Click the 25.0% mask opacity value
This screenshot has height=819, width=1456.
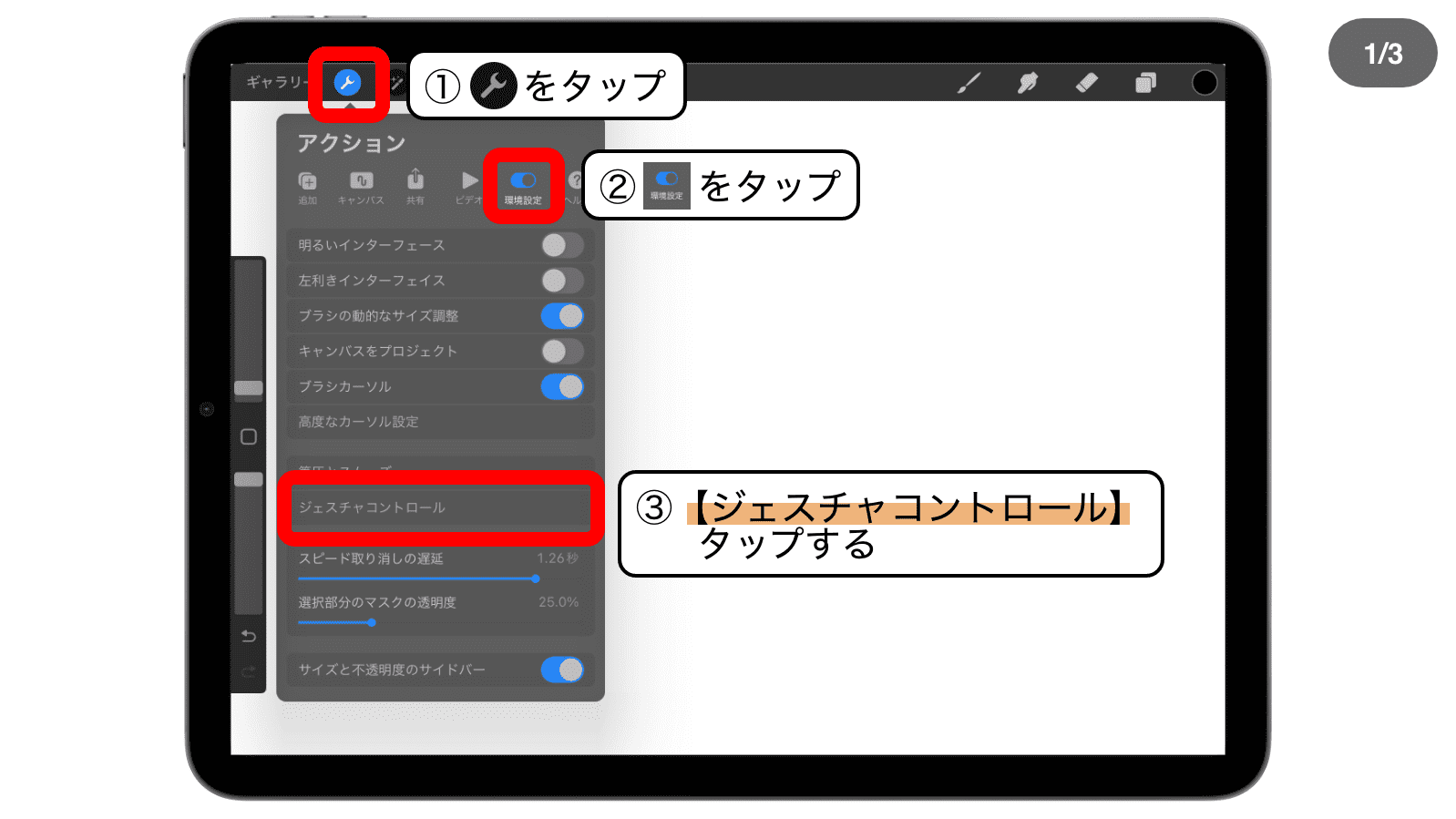click(x=559, y=602)
